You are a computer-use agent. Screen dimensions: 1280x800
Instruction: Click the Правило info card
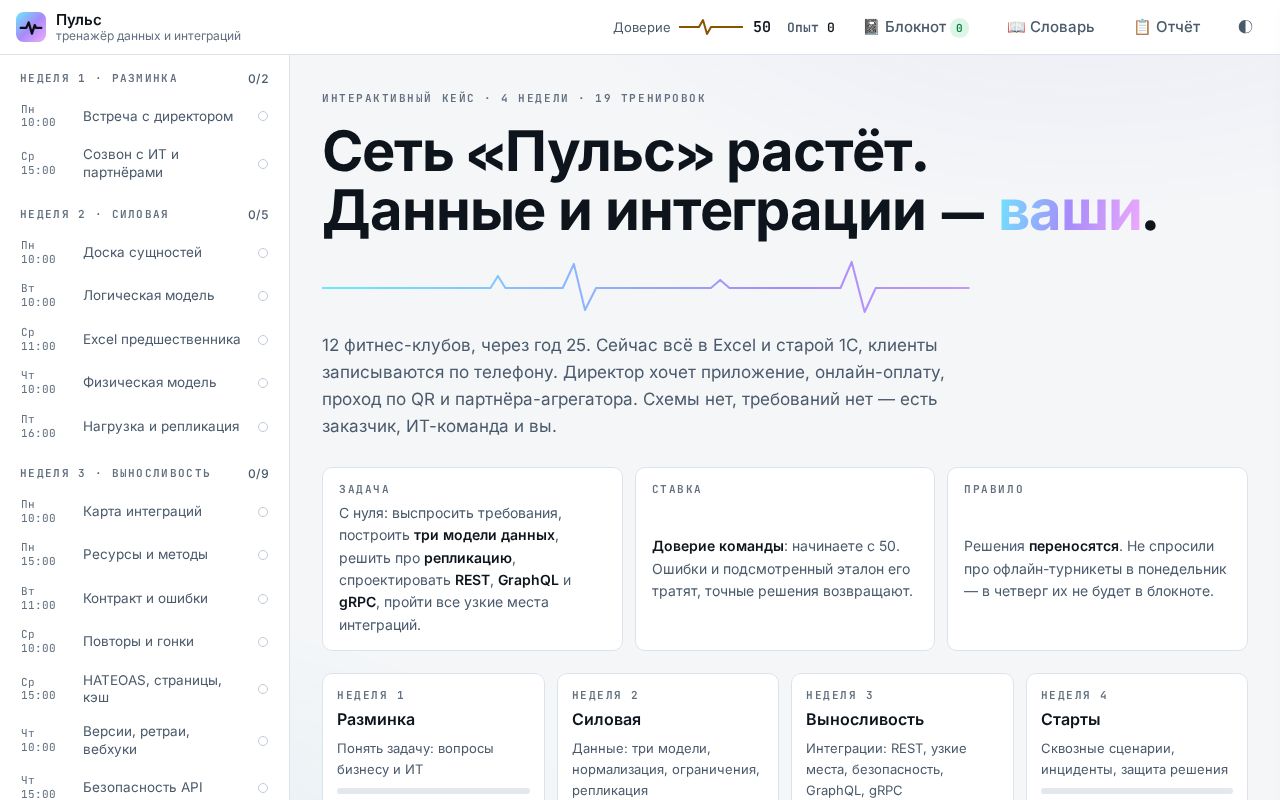pos(1097,559)
